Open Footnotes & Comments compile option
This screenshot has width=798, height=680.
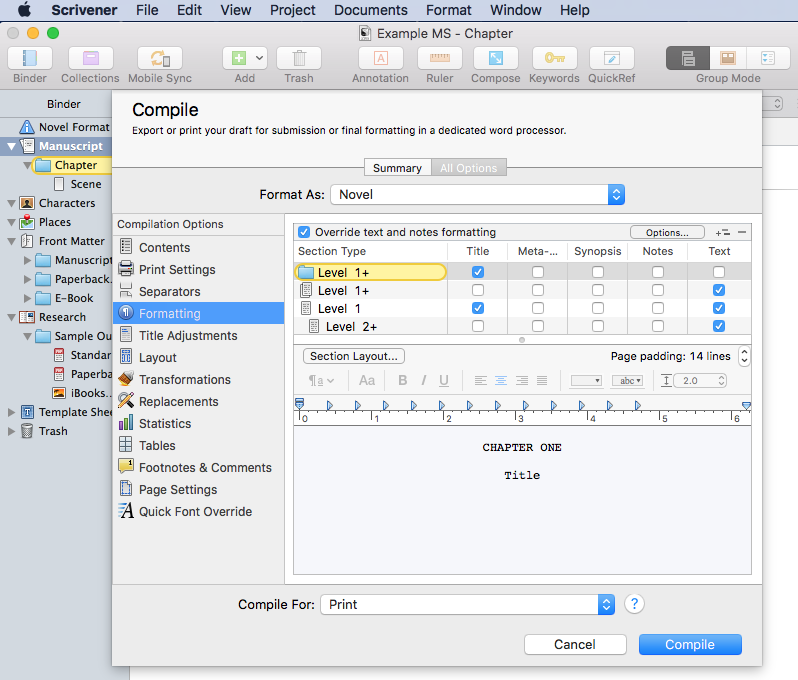pos(198,467)
